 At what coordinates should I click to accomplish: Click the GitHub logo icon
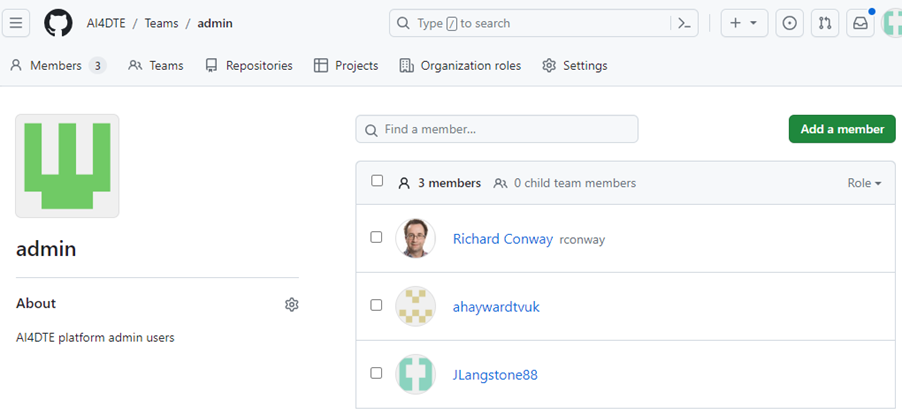(x=59, y=23)
